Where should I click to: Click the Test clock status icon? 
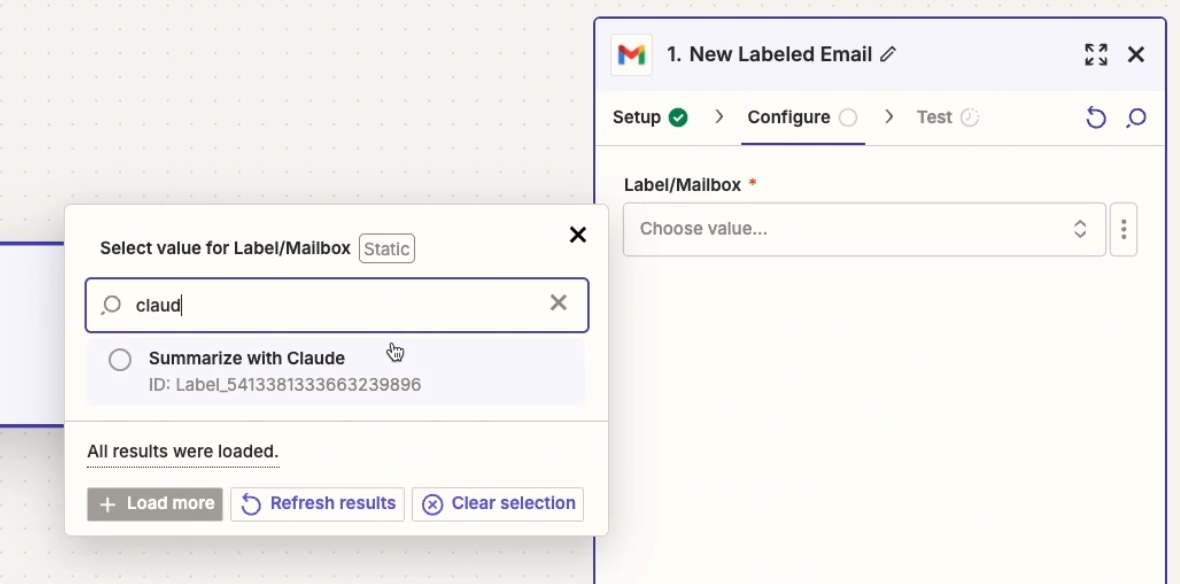pos(969,117)
